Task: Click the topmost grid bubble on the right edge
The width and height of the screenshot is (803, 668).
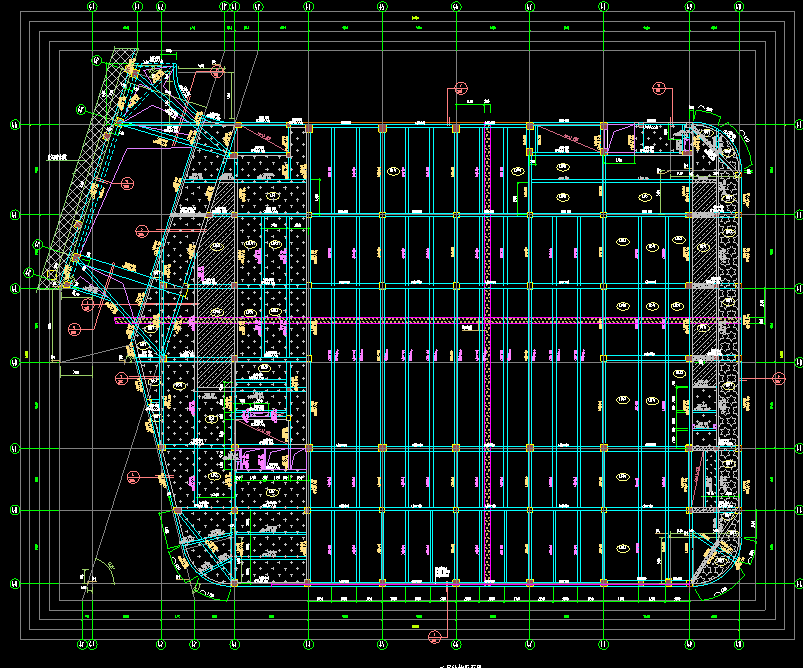Action: coord(798,124)
